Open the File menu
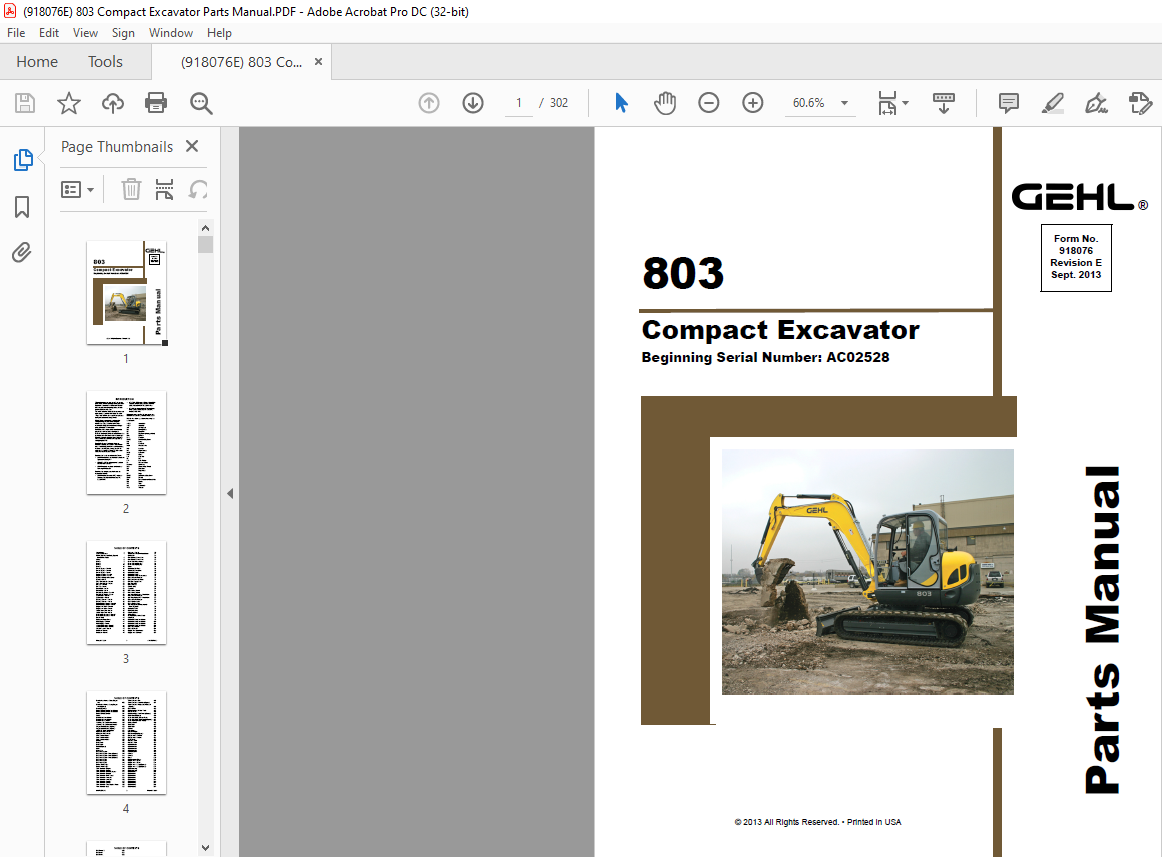 point(16,33)
